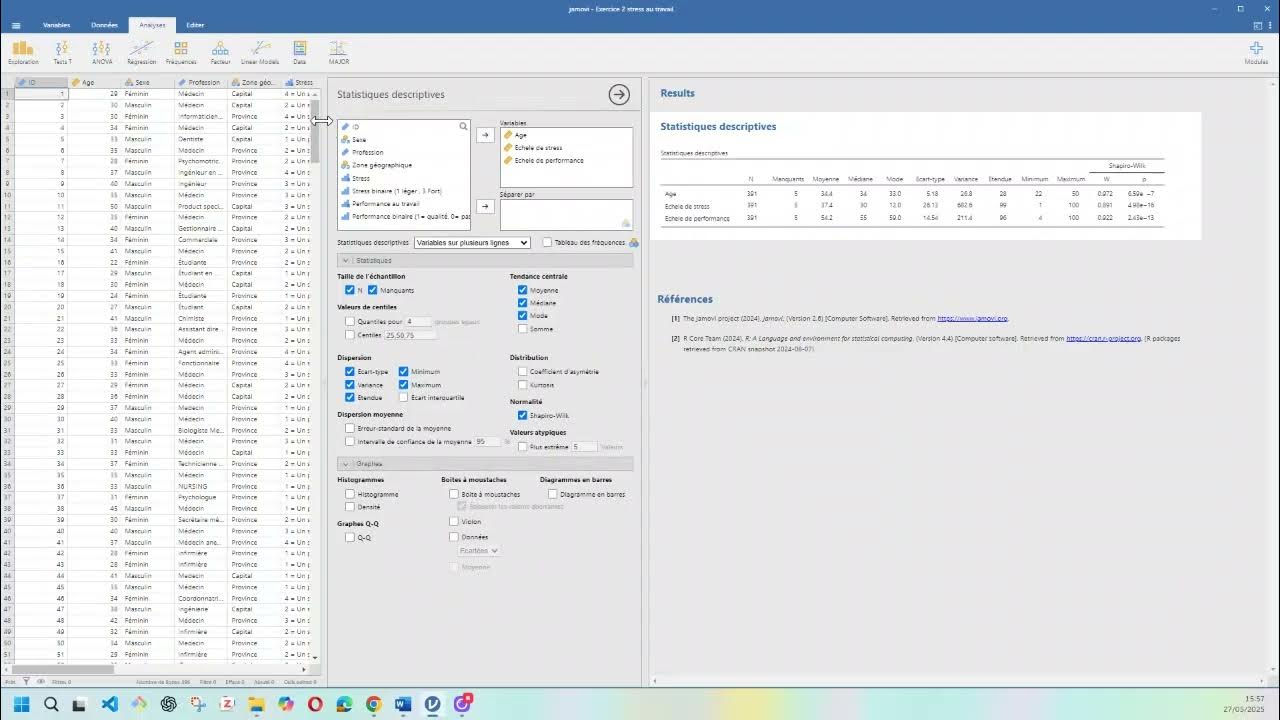Open the Windows Start menu
This screenshot has width=1280, height=720.
coord(21,704)
